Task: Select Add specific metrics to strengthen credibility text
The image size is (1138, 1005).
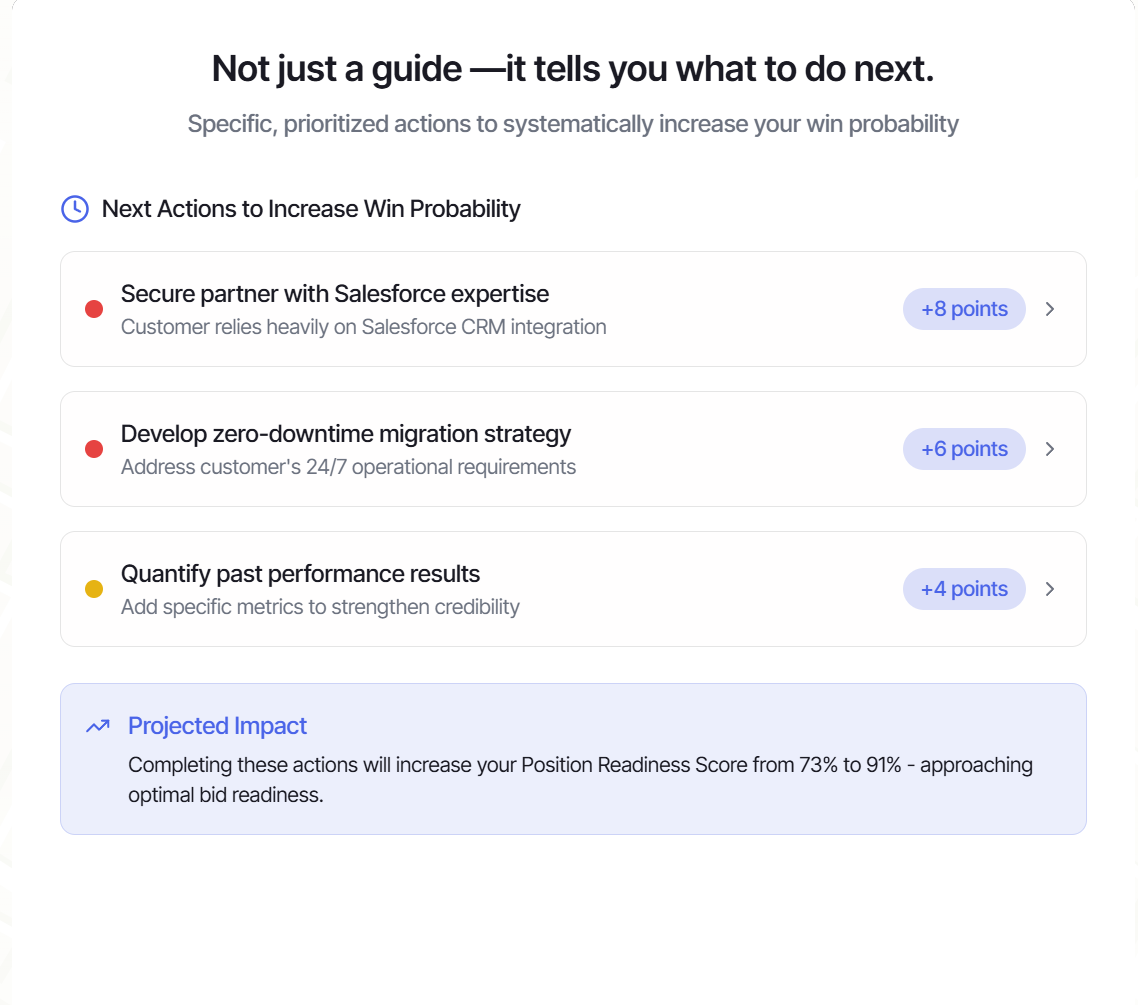Action: 320,607
